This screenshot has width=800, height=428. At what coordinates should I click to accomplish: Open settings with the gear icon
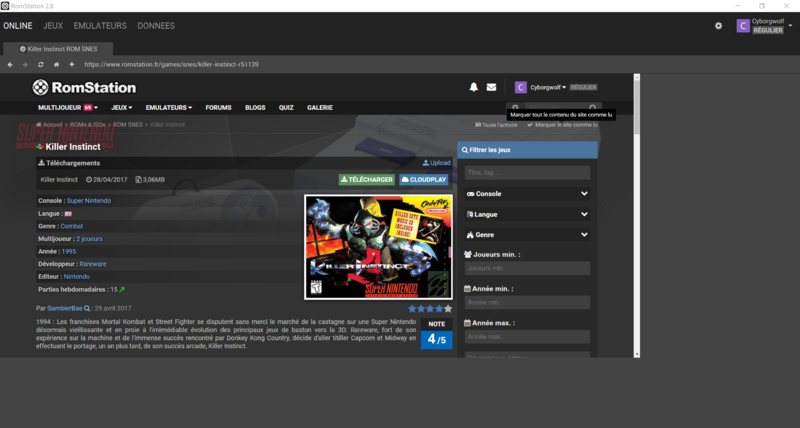pyautogui.click(x=718, y=26)
